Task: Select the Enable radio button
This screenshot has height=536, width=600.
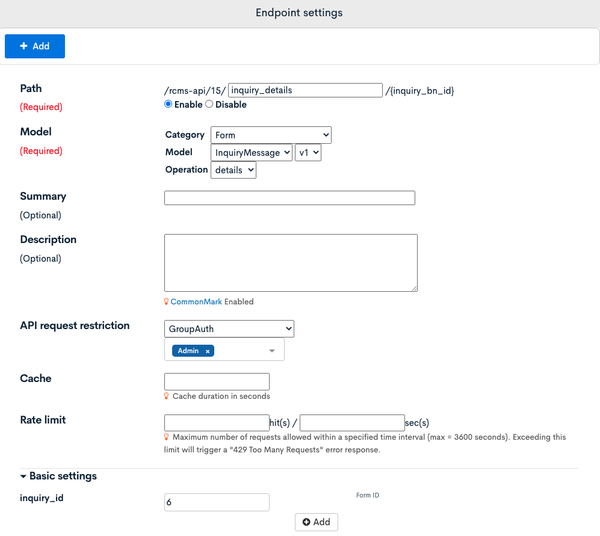Action: (168, 104)
